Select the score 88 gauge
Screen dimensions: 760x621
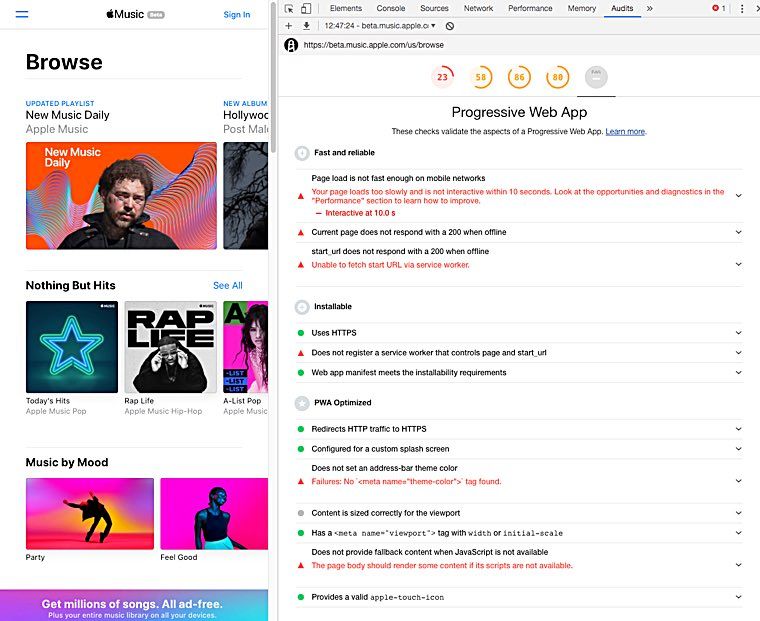[557, 77]
